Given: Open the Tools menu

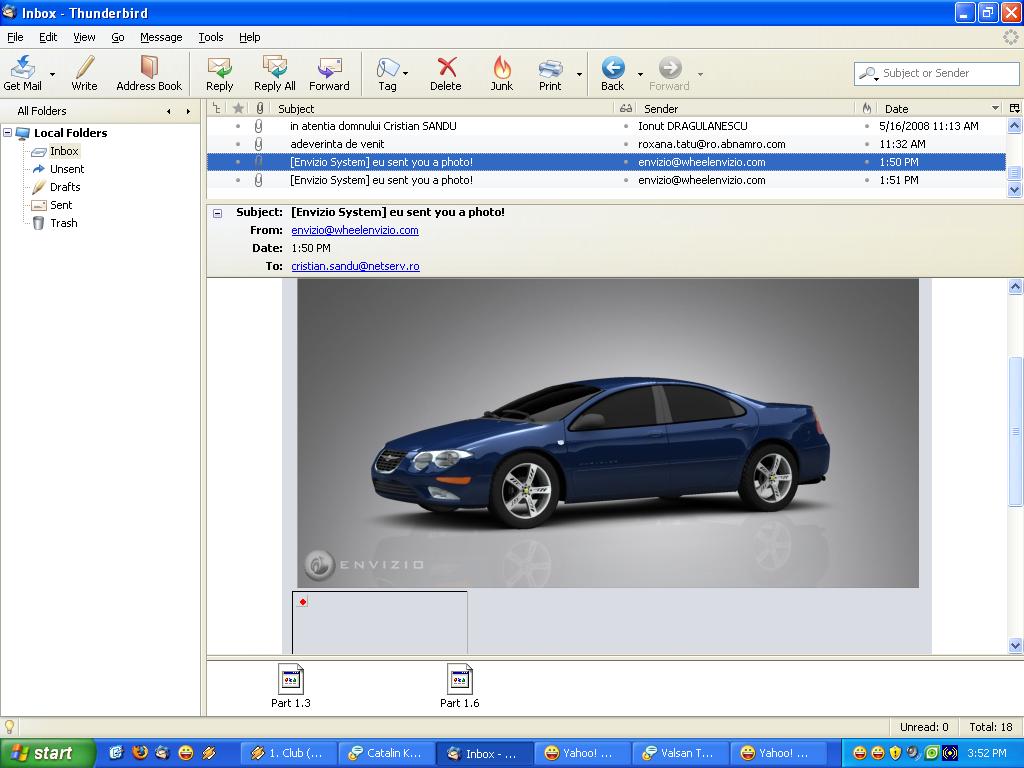Looking at the screenshot, I should point(211,37).
